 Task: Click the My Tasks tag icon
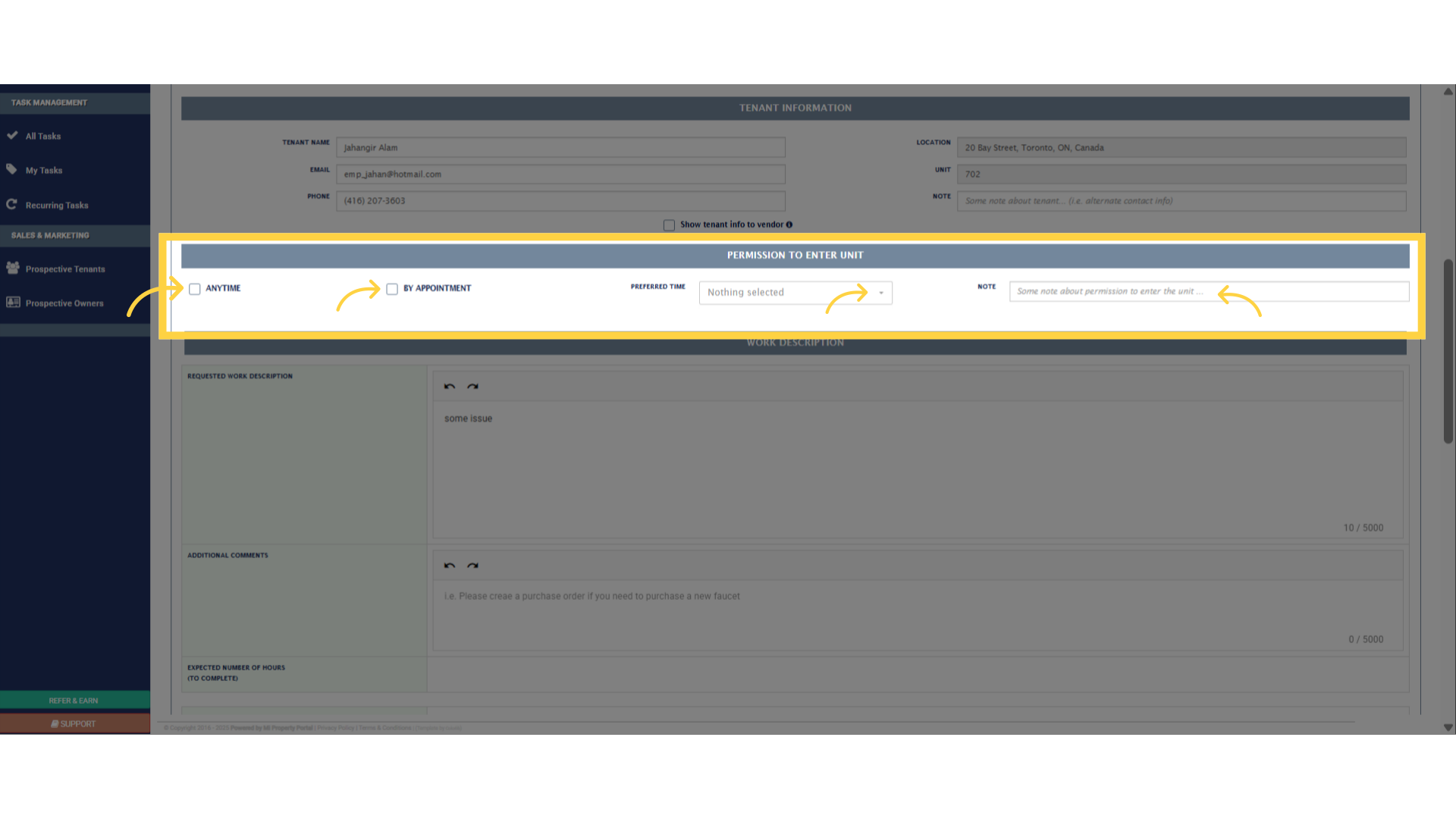coord(13,170)
